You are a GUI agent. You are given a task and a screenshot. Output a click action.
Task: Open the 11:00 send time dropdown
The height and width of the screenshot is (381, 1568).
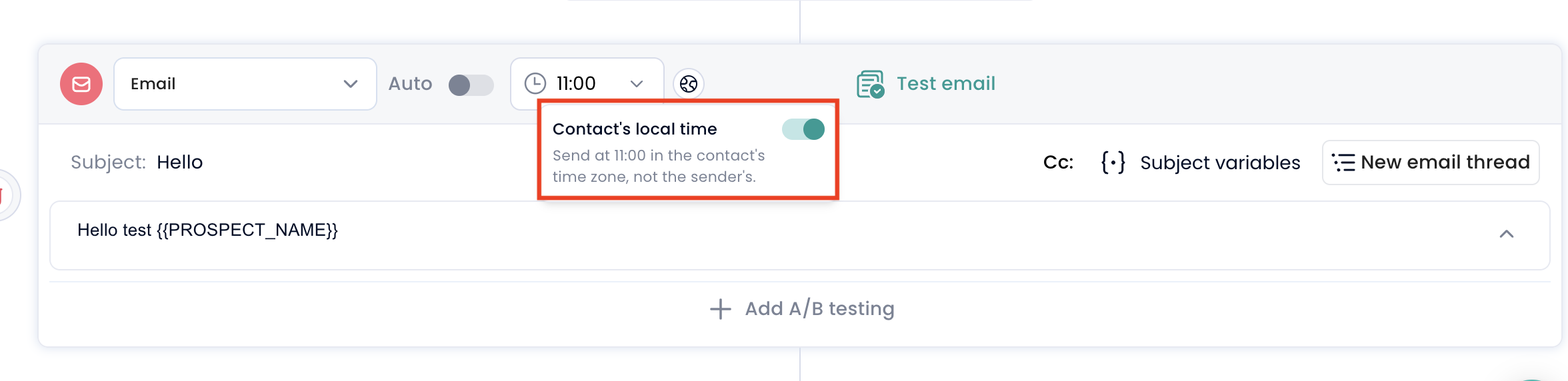[587, 84]
